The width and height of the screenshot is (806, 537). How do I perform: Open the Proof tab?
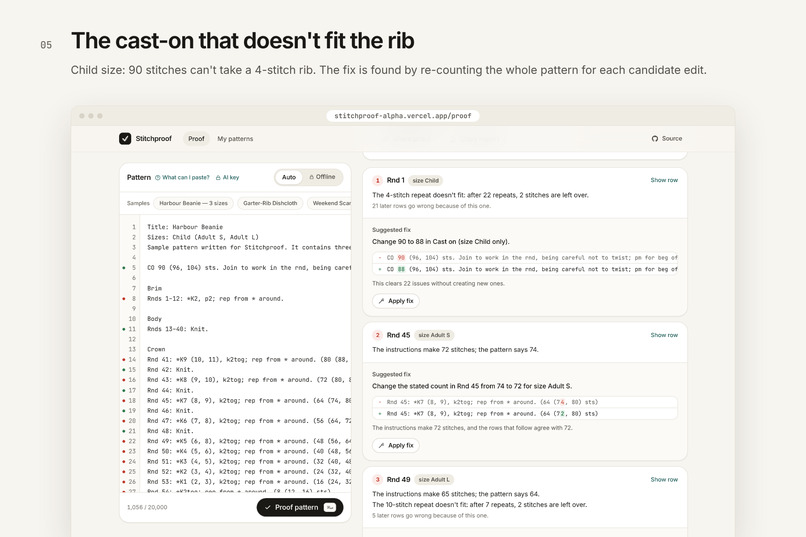coord(196,139)
